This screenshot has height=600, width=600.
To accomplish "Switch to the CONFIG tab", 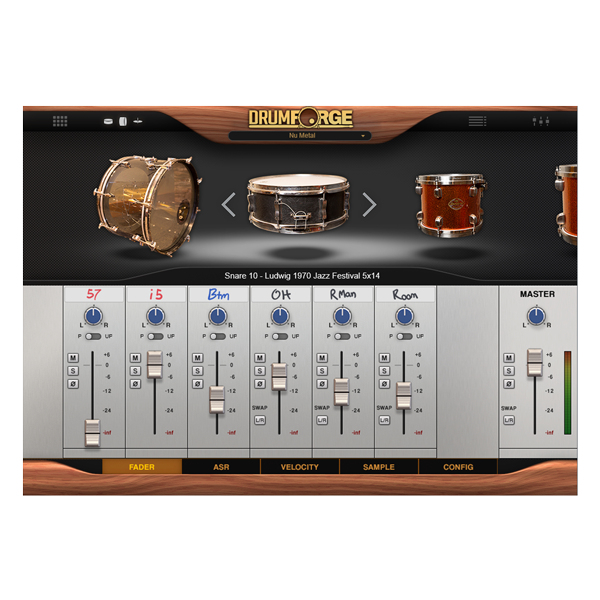I will (x=458, y=467).
